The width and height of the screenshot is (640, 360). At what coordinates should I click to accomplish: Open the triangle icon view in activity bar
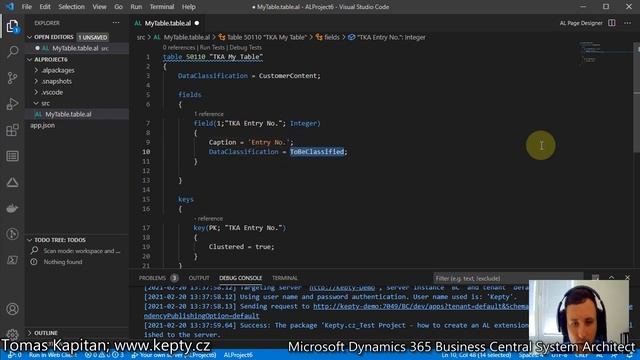(12, 182)
